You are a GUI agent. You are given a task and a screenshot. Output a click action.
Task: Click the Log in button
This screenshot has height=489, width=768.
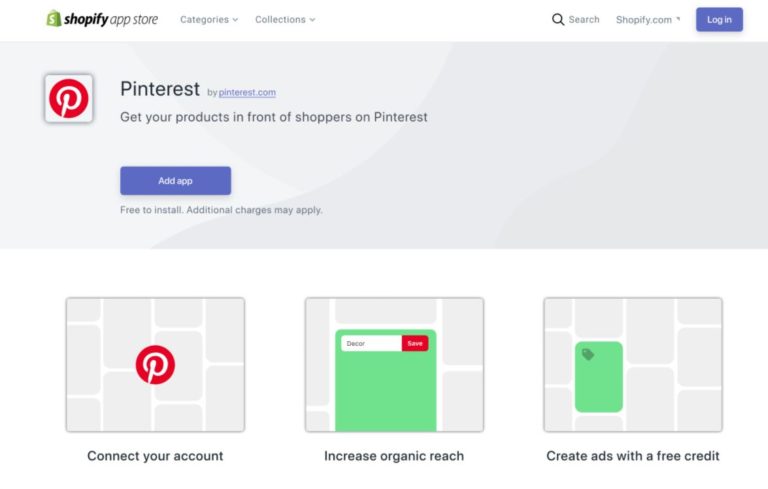tap(719, 20)
